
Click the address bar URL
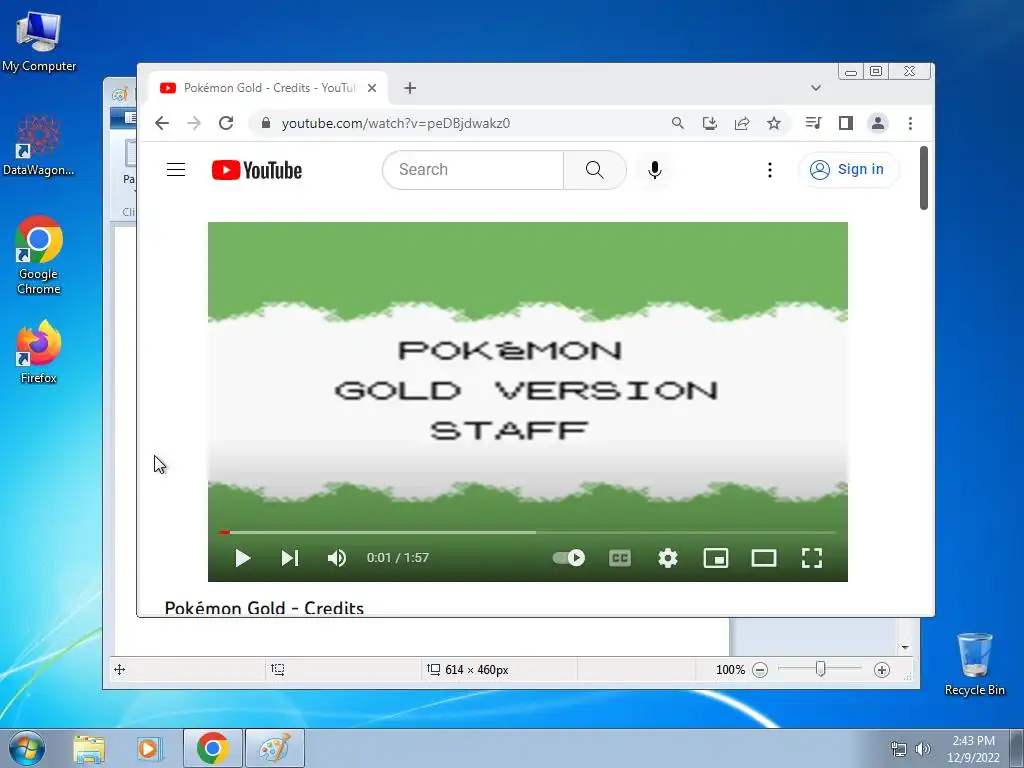point(396,123)
